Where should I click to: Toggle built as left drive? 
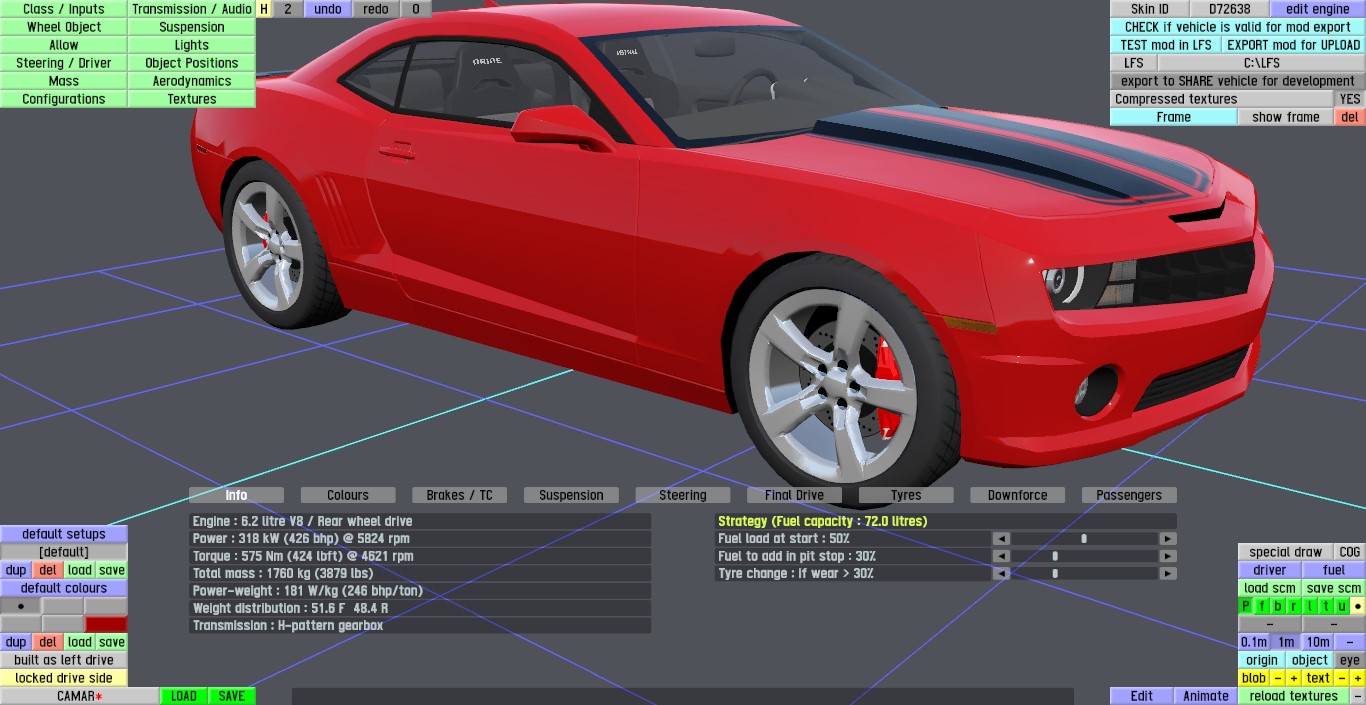click(64, 660)
